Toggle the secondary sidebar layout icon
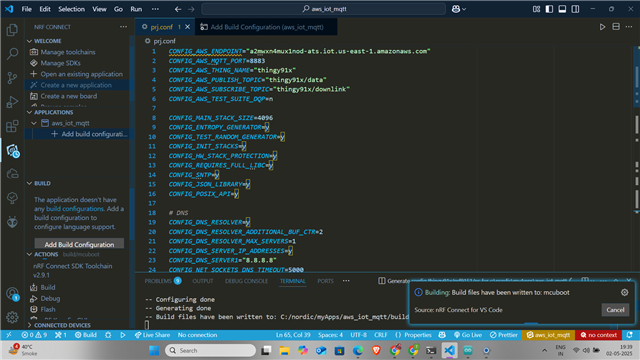The image size is (640, 360). (x=576, y=9)
